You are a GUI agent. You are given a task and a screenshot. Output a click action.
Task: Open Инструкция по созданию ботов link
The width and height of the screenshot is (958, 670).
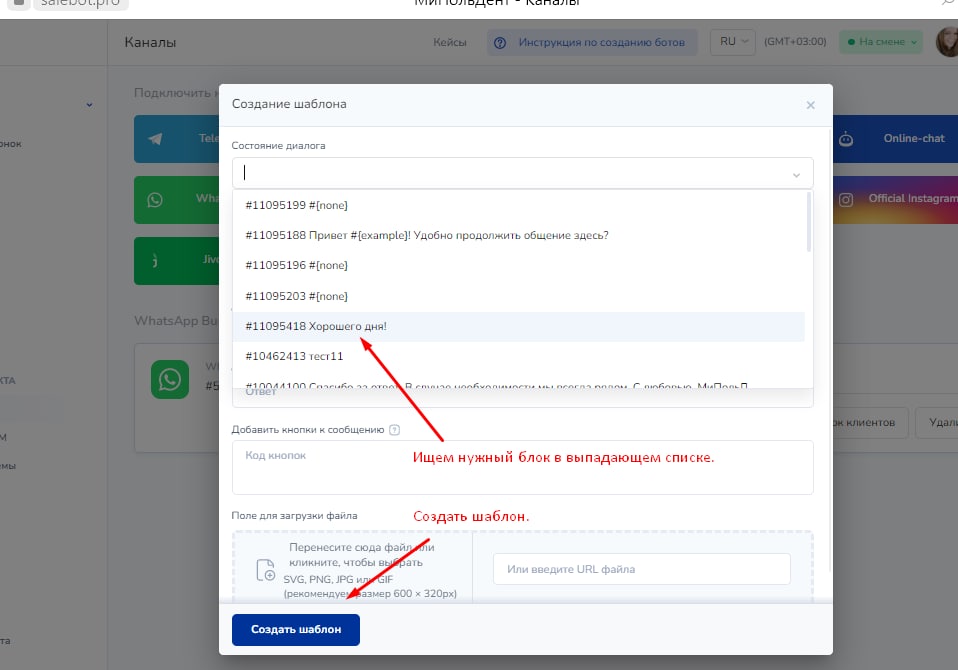(592, 42)
